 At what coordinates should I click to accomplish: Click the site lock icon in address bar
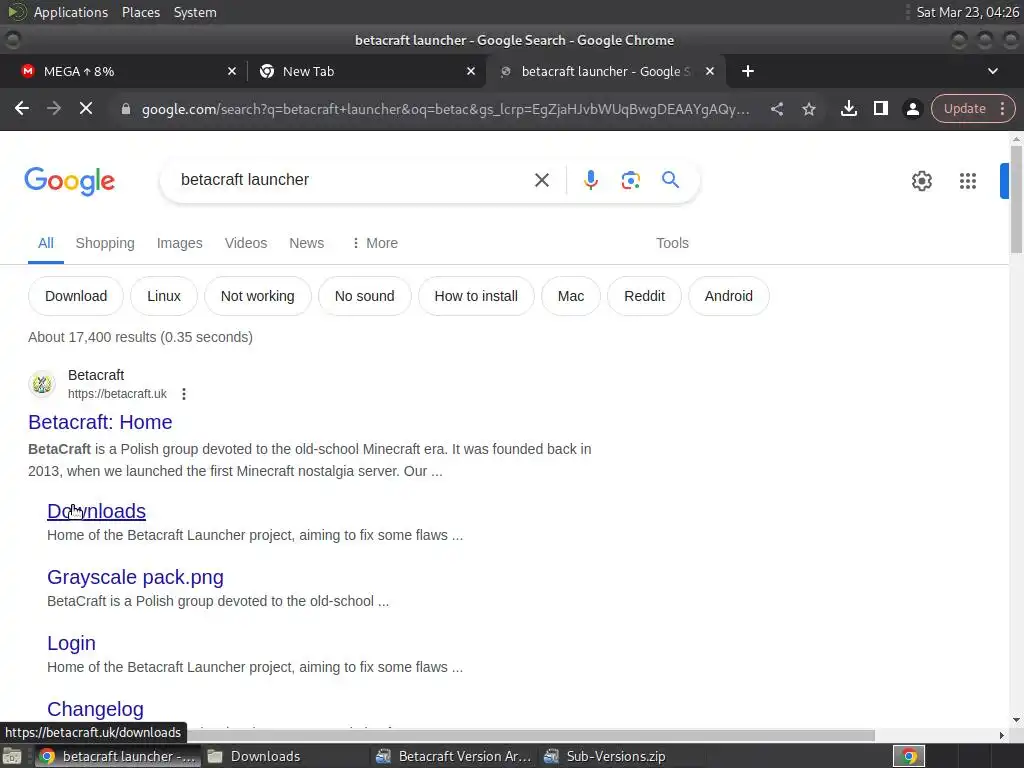pos(126,109)
